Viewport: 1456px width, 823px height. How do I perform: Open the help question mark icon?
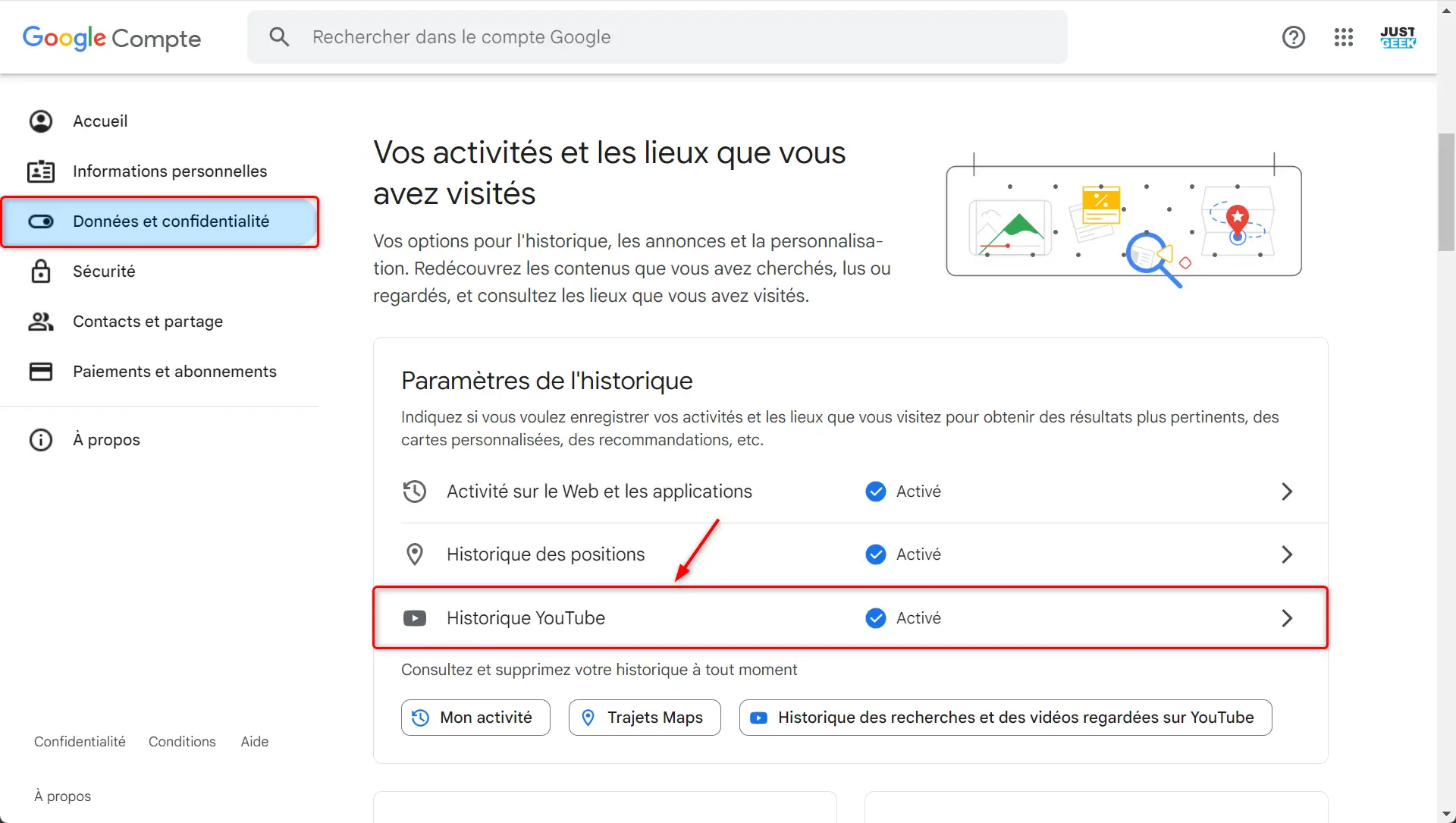tap(1294, 37)
